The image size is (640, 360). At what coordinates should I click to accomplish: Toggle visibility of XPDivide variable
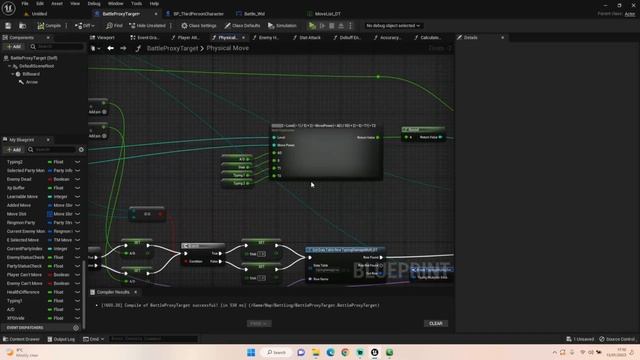[x=77, y=318]
